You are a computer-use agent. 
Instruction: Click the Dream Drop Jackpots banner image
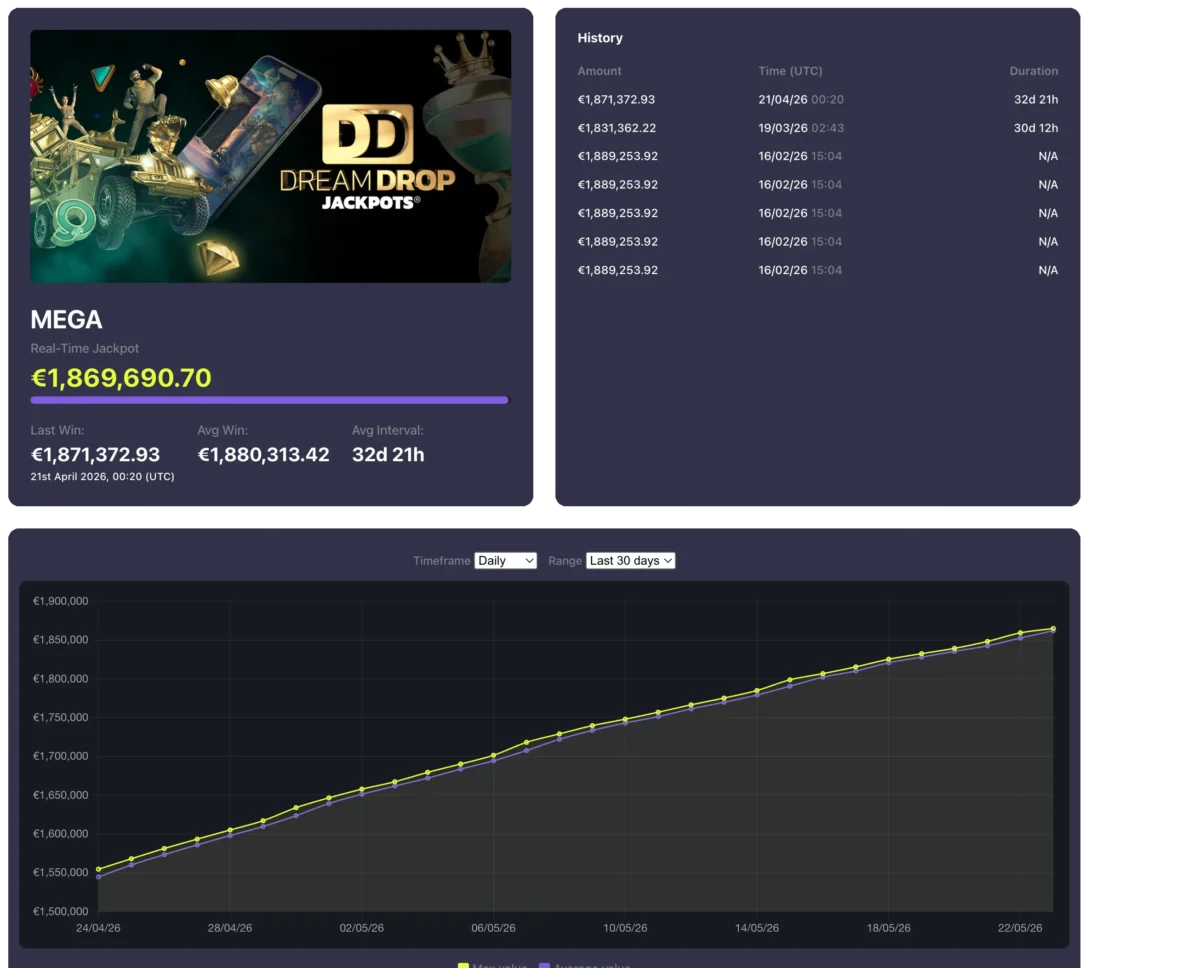click(271, 156)
